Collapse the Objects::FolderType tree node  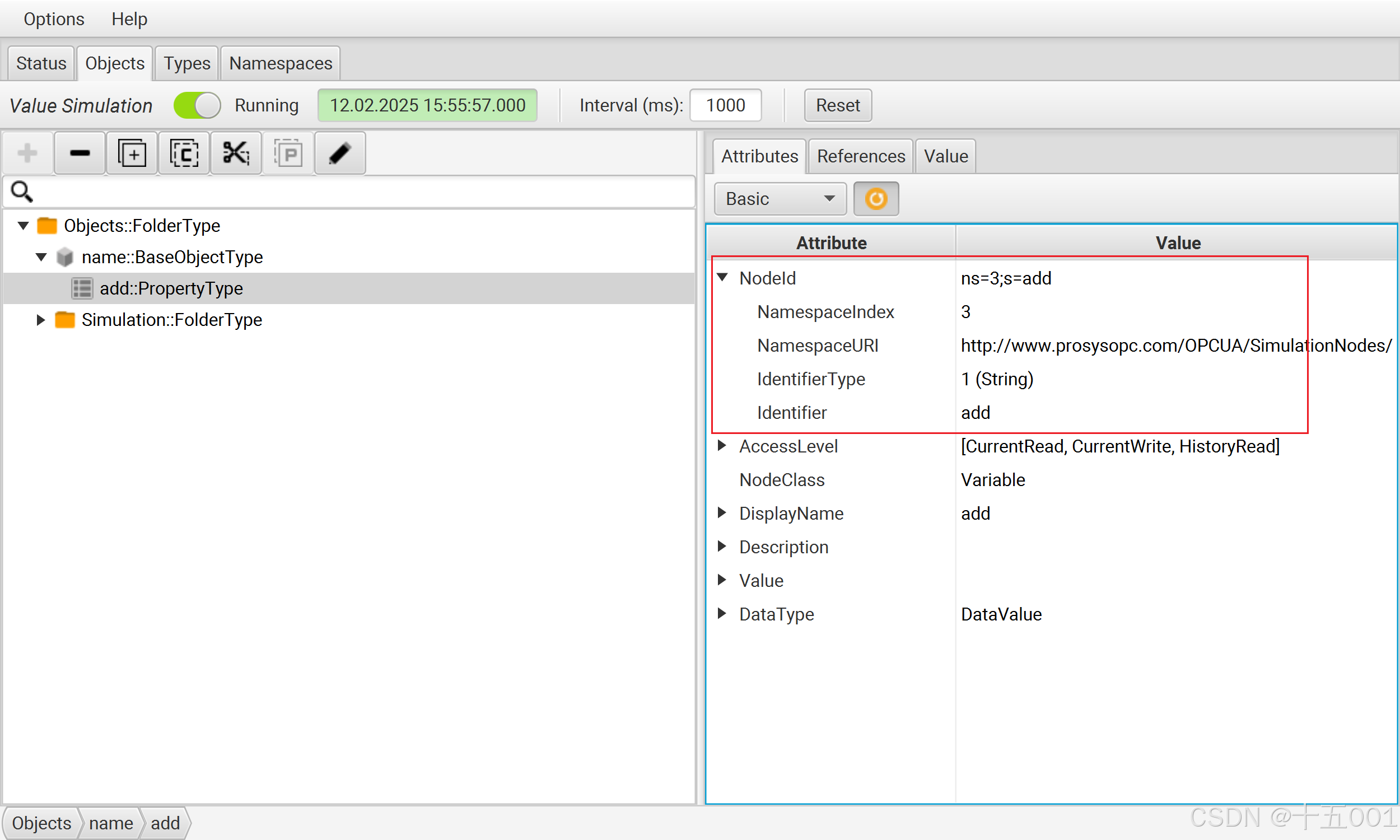(23, 226)
